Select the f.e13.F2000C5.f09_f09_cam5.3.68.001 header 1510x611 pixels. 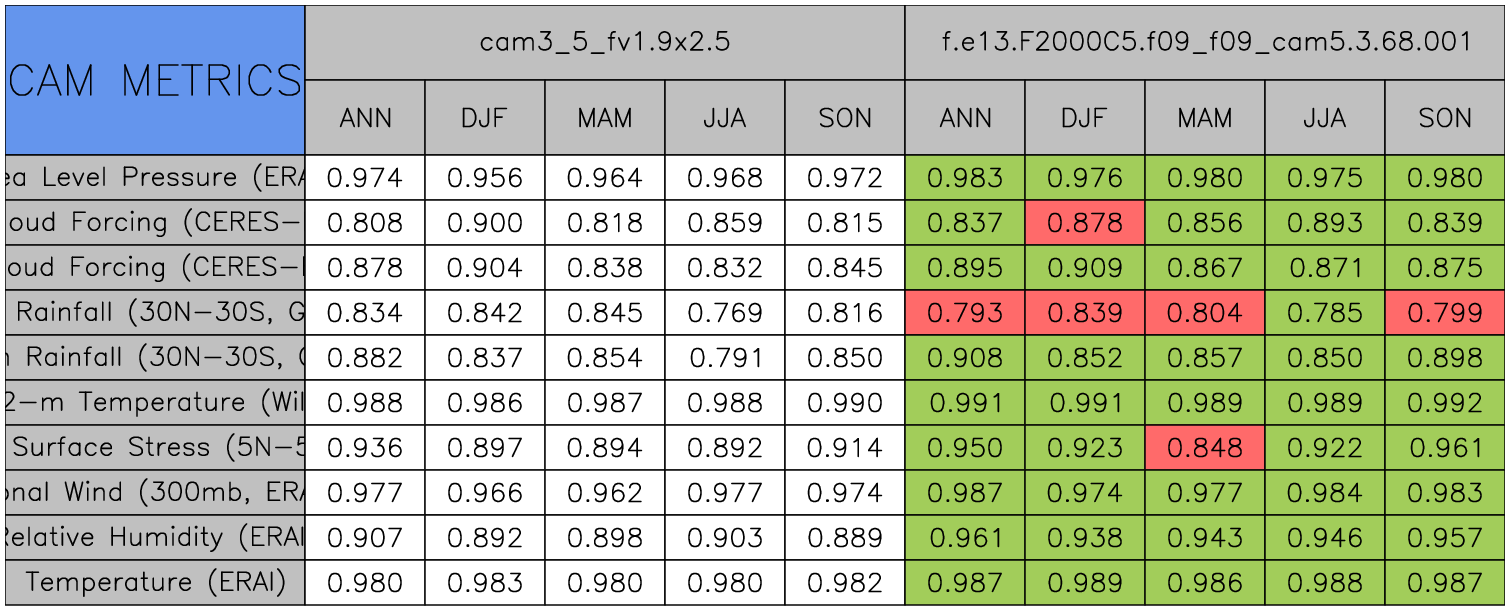pyautogui.click(x=1205, y=42)
